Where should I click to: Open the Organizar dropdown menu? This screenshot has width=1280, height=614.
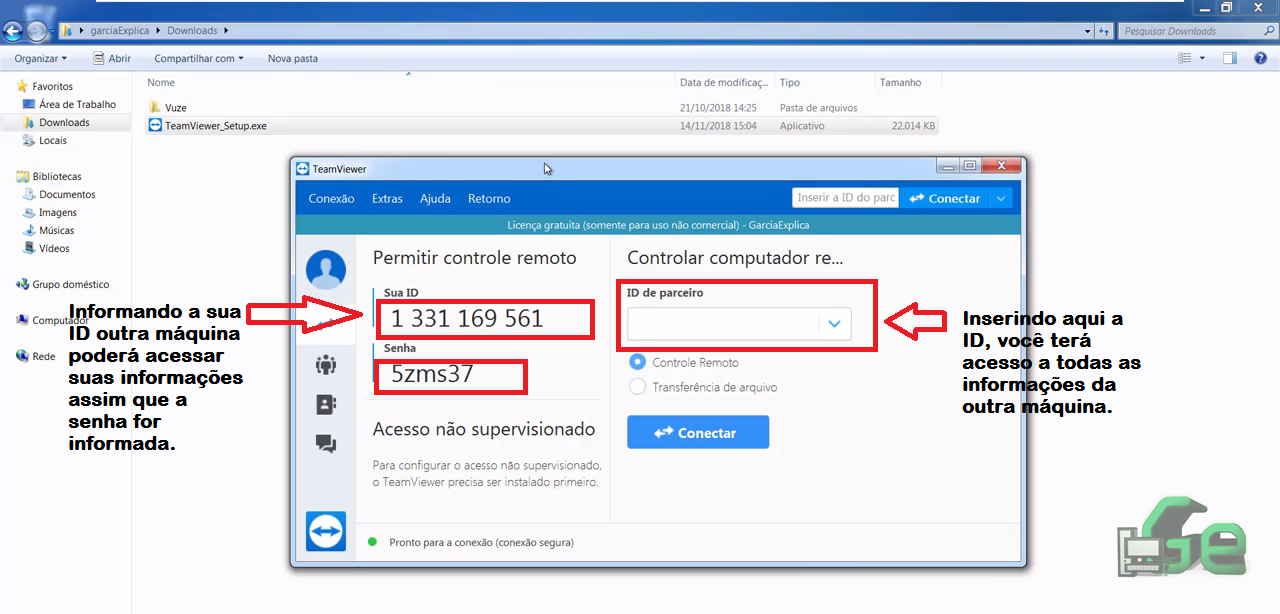click(41, 59)
